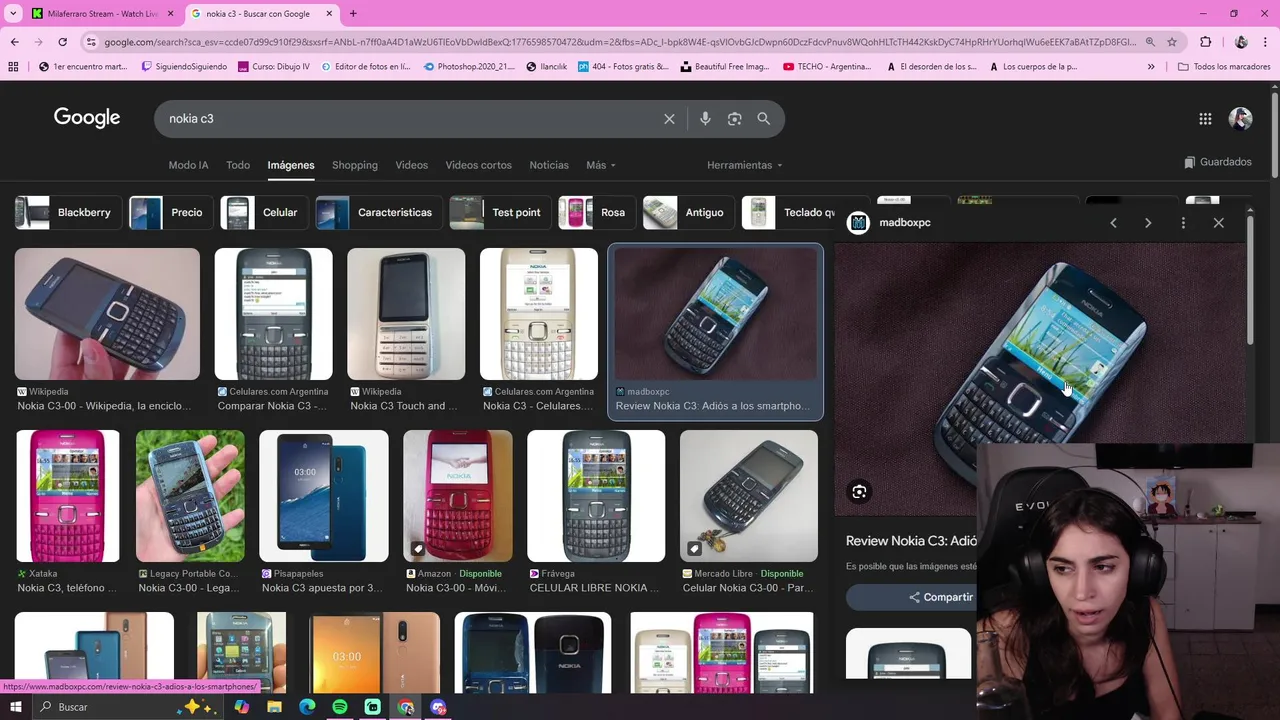Switch to the Videos cortos tab
This screenshot has width=1280, height=720.
[x=478, y=165]
